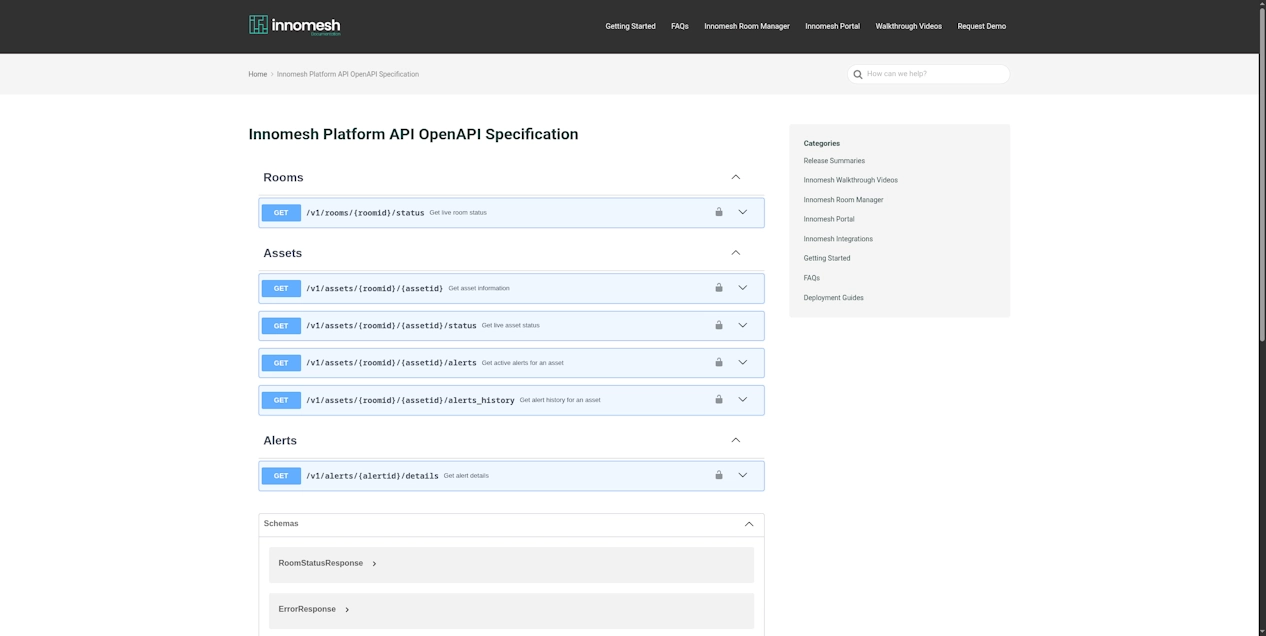Click GET badge for rooms status

click(281, 212)
